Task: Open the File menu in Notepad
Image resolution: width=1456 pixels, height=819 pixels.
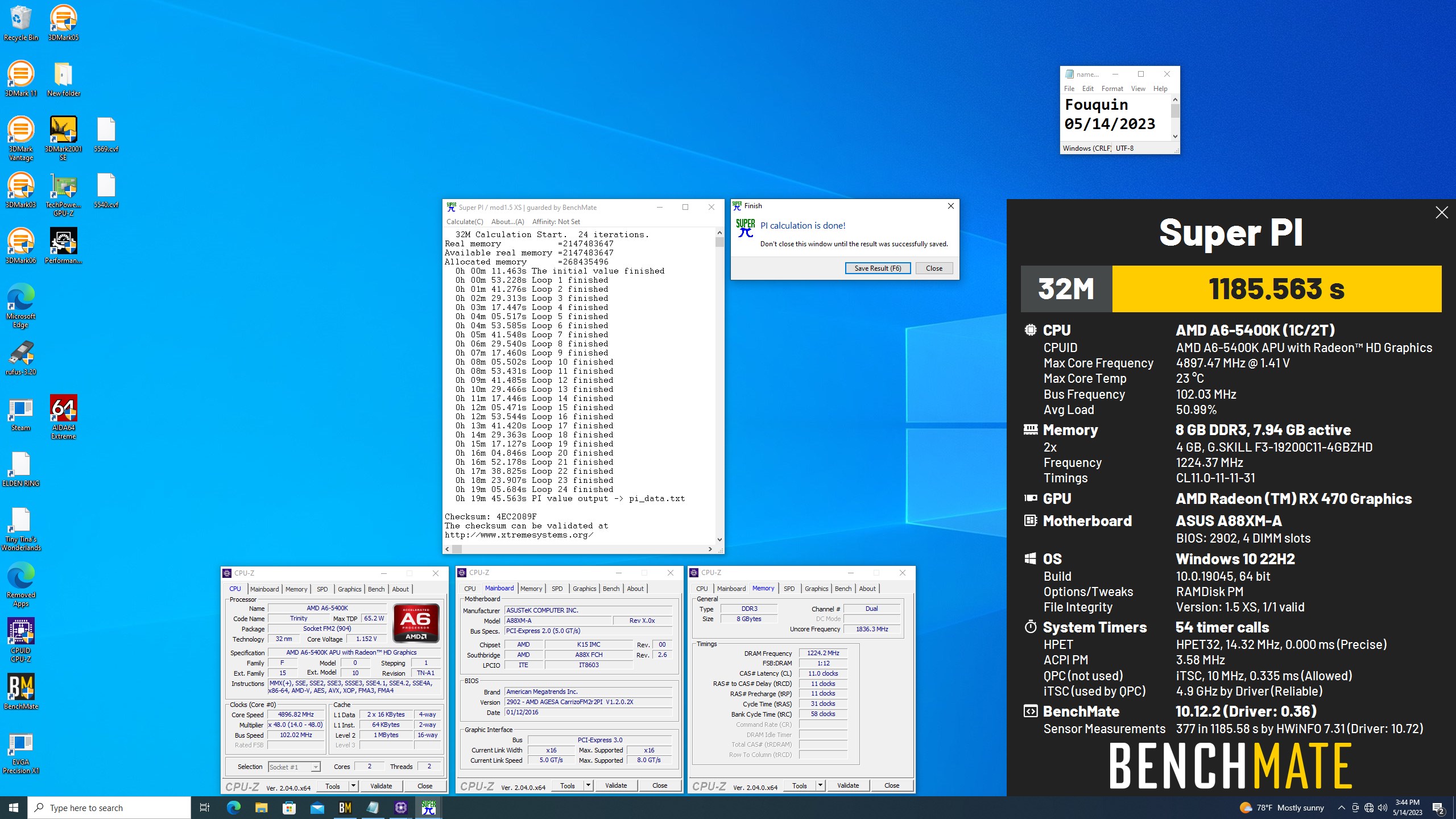Action: point(1069,89)
